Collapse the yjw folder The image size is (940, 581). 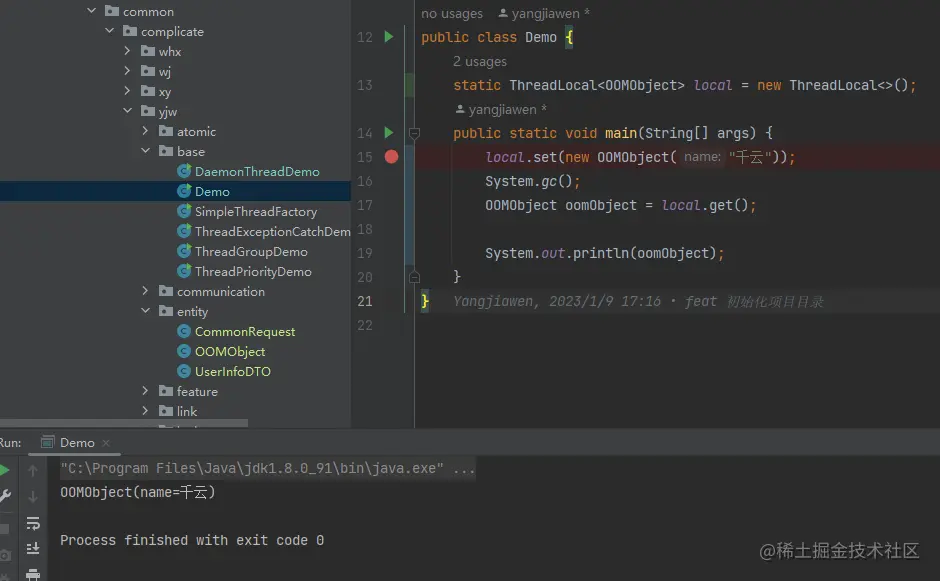128,111
